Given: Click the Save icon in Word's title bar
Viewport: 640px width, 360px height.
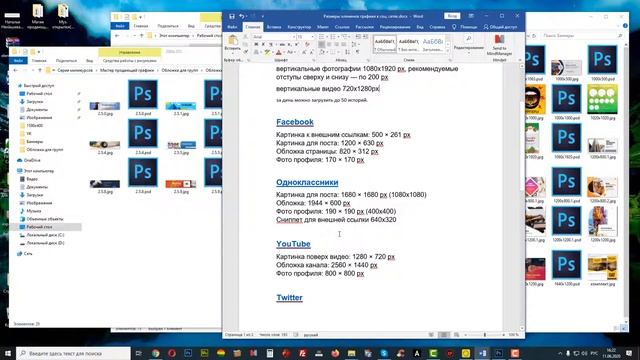Looking at the screenshot, I should coord(231,16).
